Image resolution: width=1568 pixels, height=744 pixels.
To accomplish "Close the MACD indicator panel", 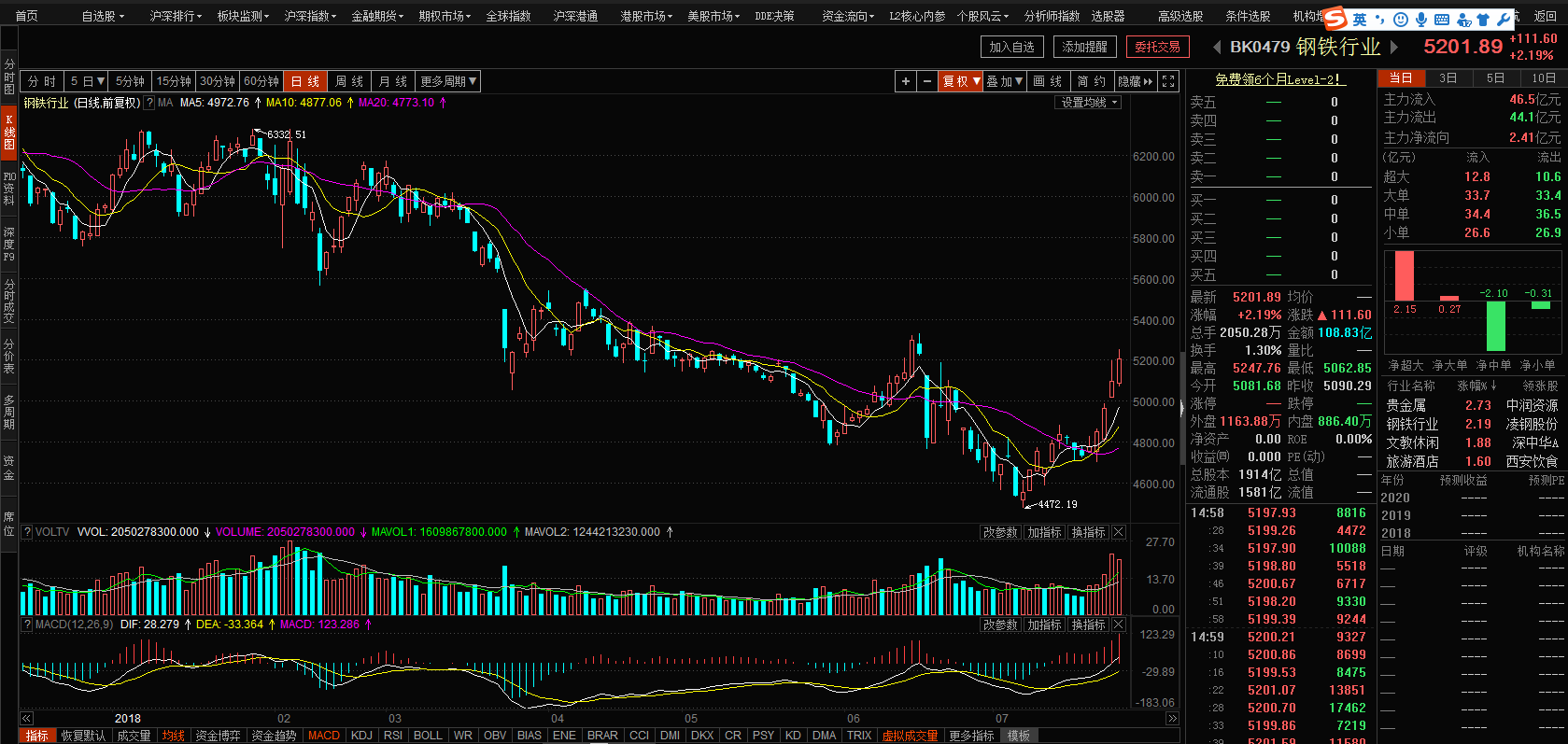I will (1119, 625).
